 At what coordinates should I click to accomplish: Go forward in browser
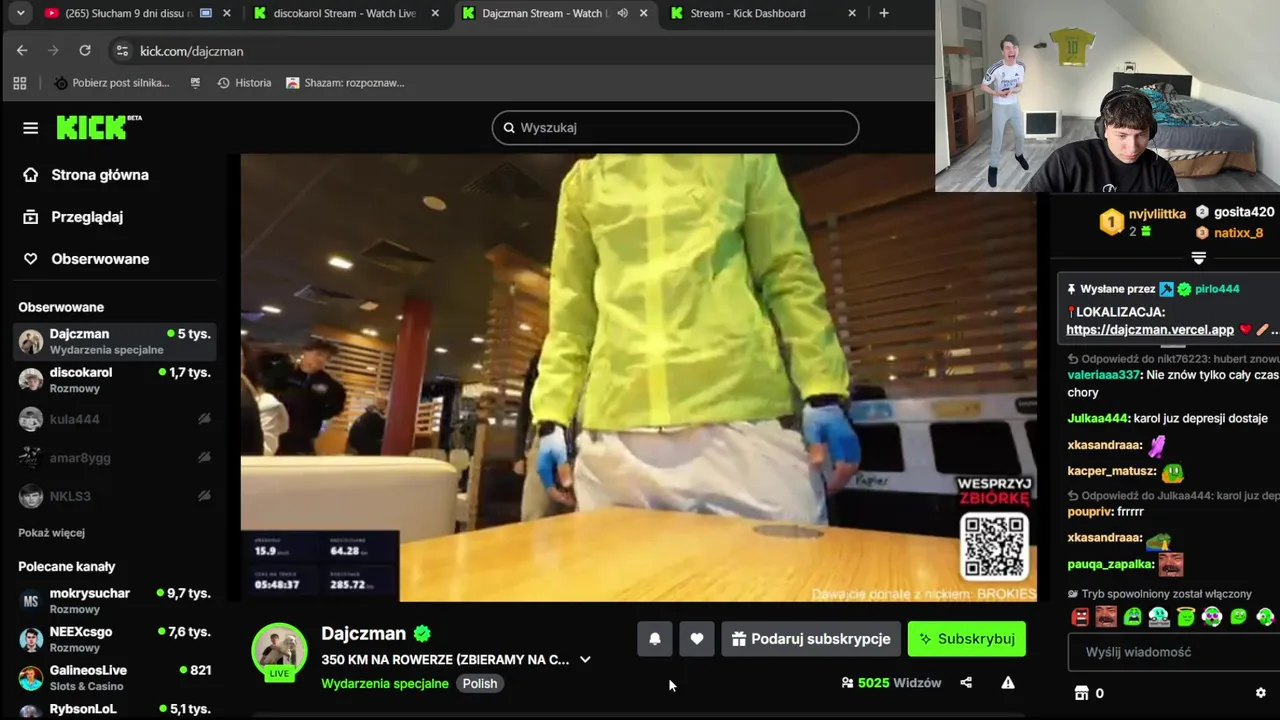pos(53,50)
